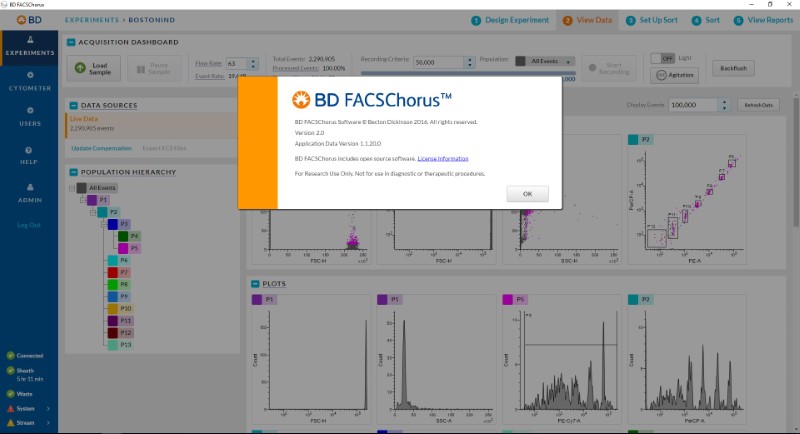Viewport: 800px width, 434px height.
Task: Click the recording progress bar
Action: (468, 73)
